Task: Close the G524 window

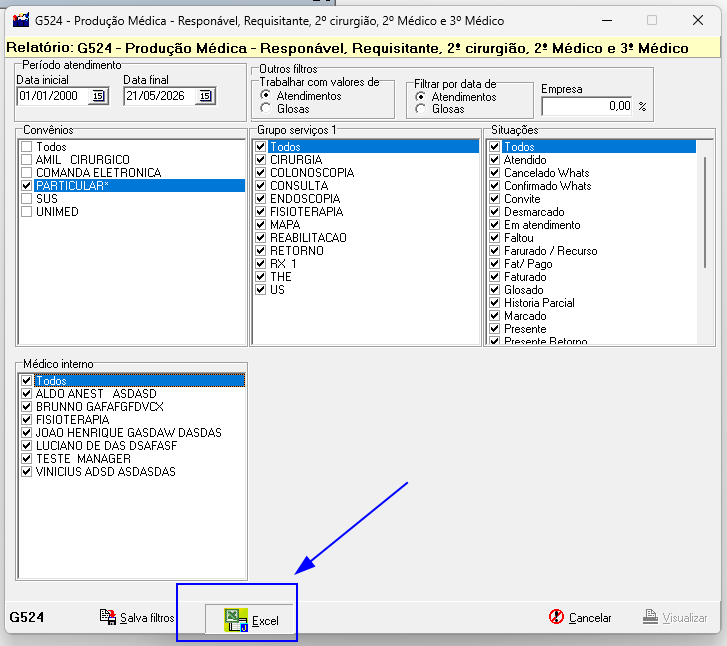Action: click(x=698, y=20)
